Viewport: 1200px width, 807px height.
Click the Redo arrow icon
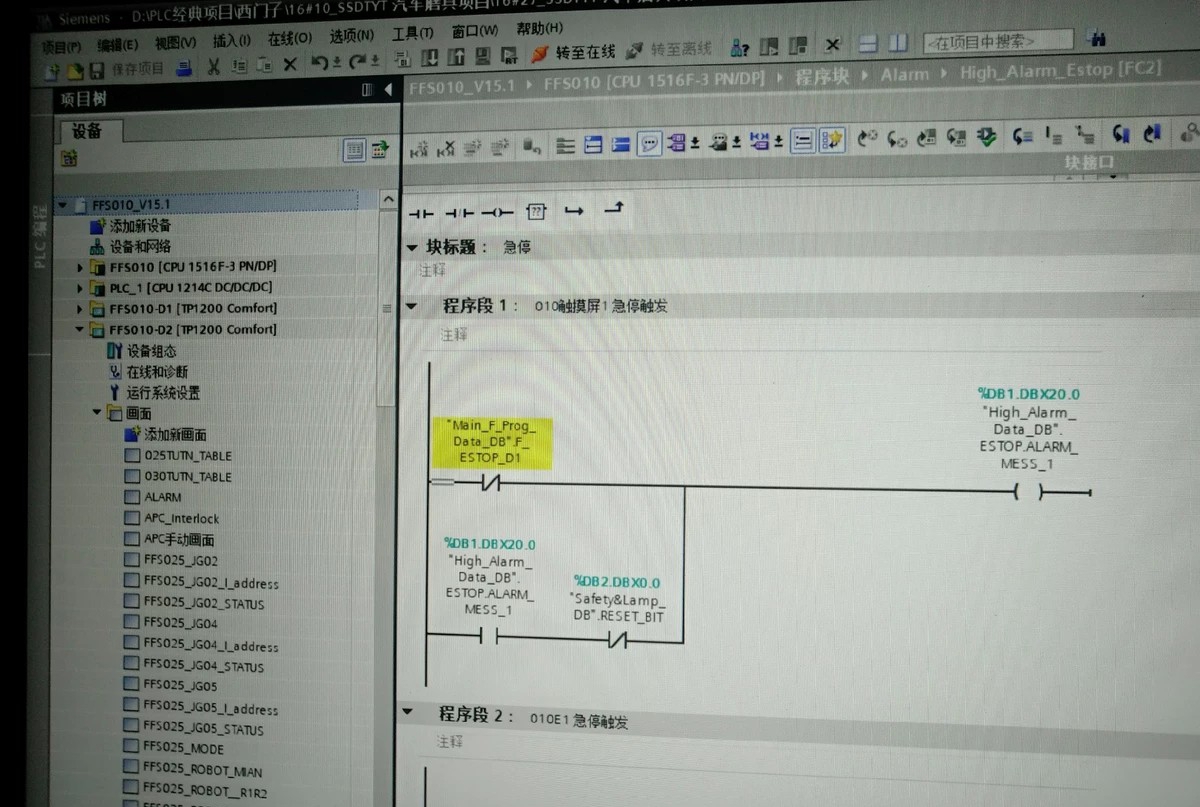tap(357, 62)
